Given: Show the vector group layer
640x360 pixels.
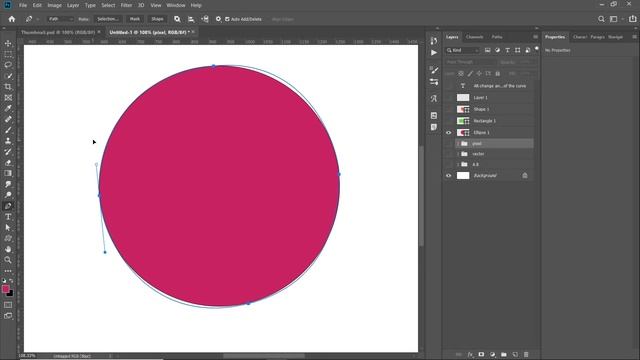Looking at the screenshot, I should [449, 154].
